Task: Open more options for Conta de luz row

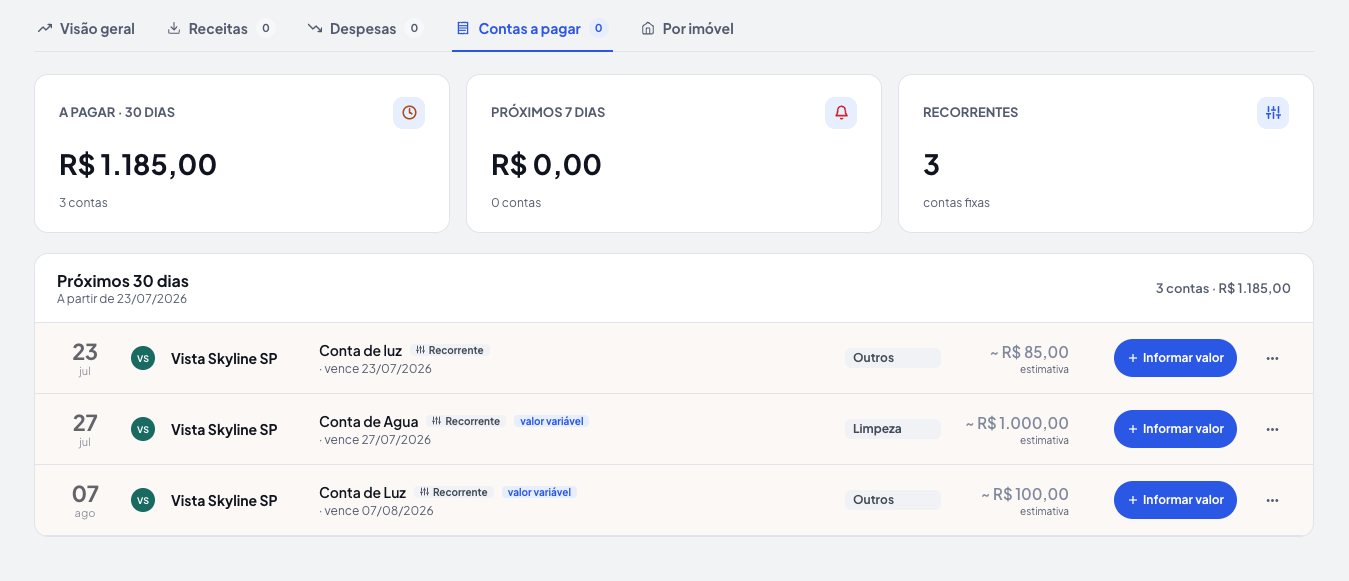Action: coord(1272,358)
